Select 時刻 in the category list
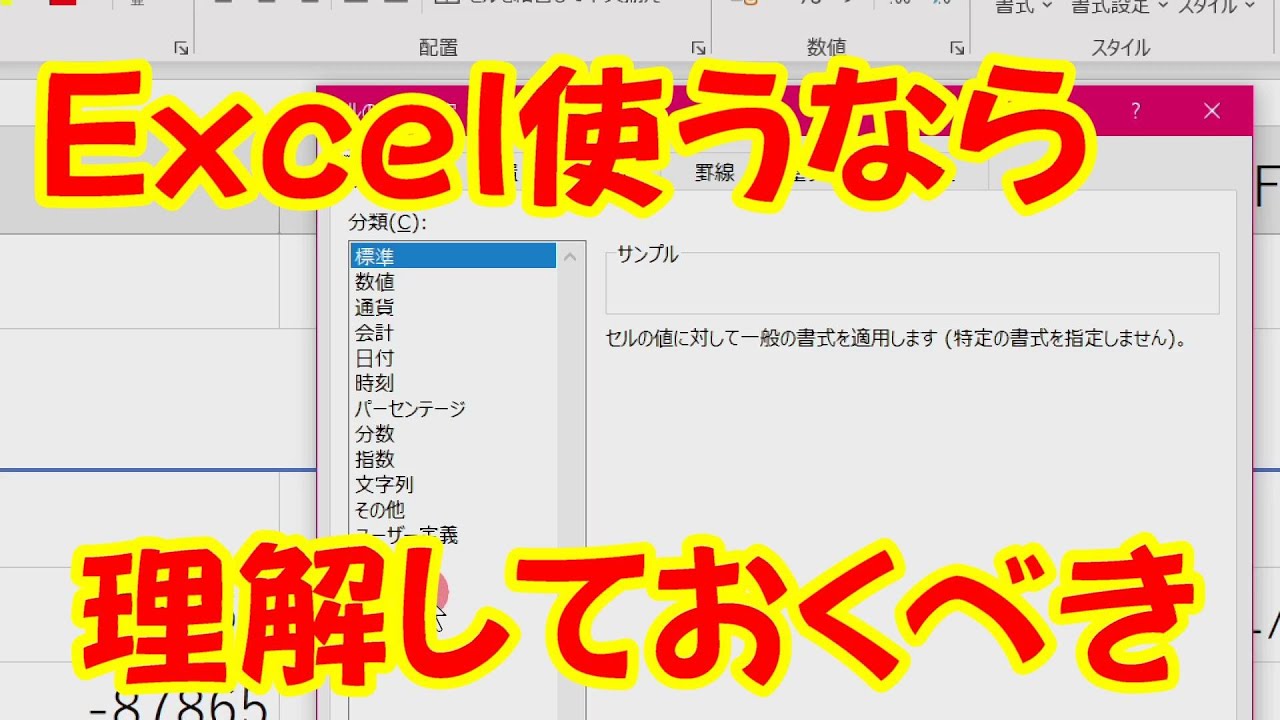 (x=453, y=383)
